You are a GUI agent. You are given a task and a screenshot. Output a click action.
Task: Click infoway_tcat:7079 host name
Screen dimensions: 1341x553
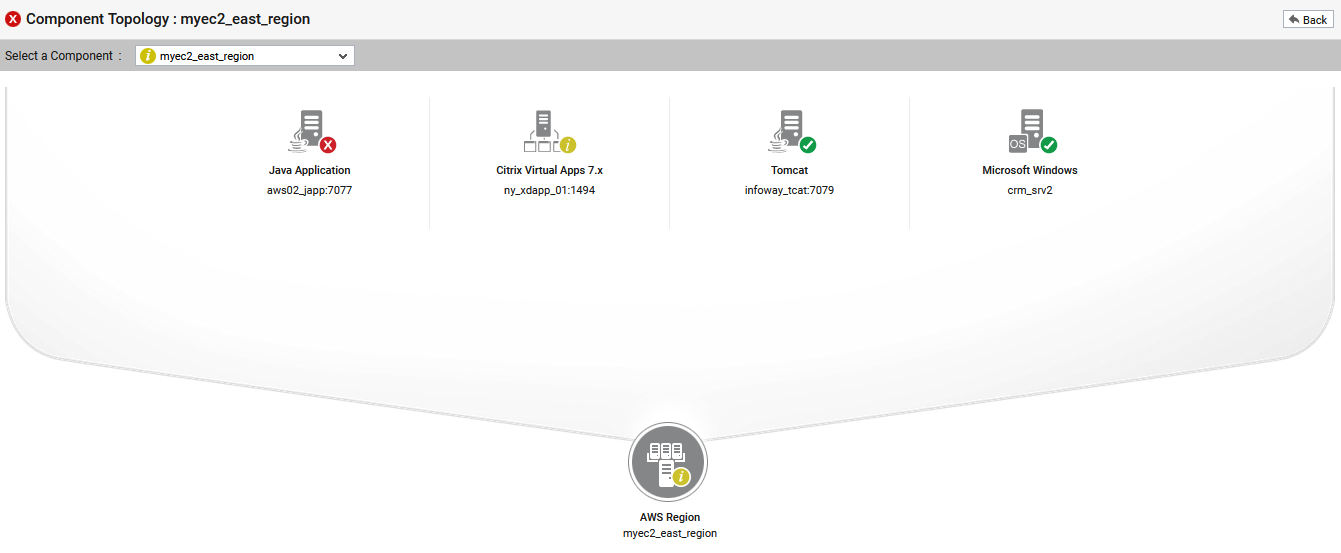[x=790, y=190]
